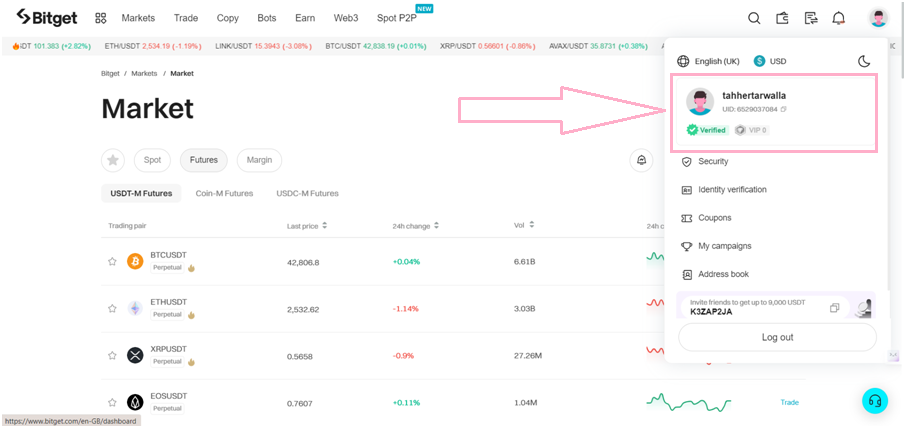Open the Markets navigation item
Screen dimensions: 906x428
pos(138,18)
